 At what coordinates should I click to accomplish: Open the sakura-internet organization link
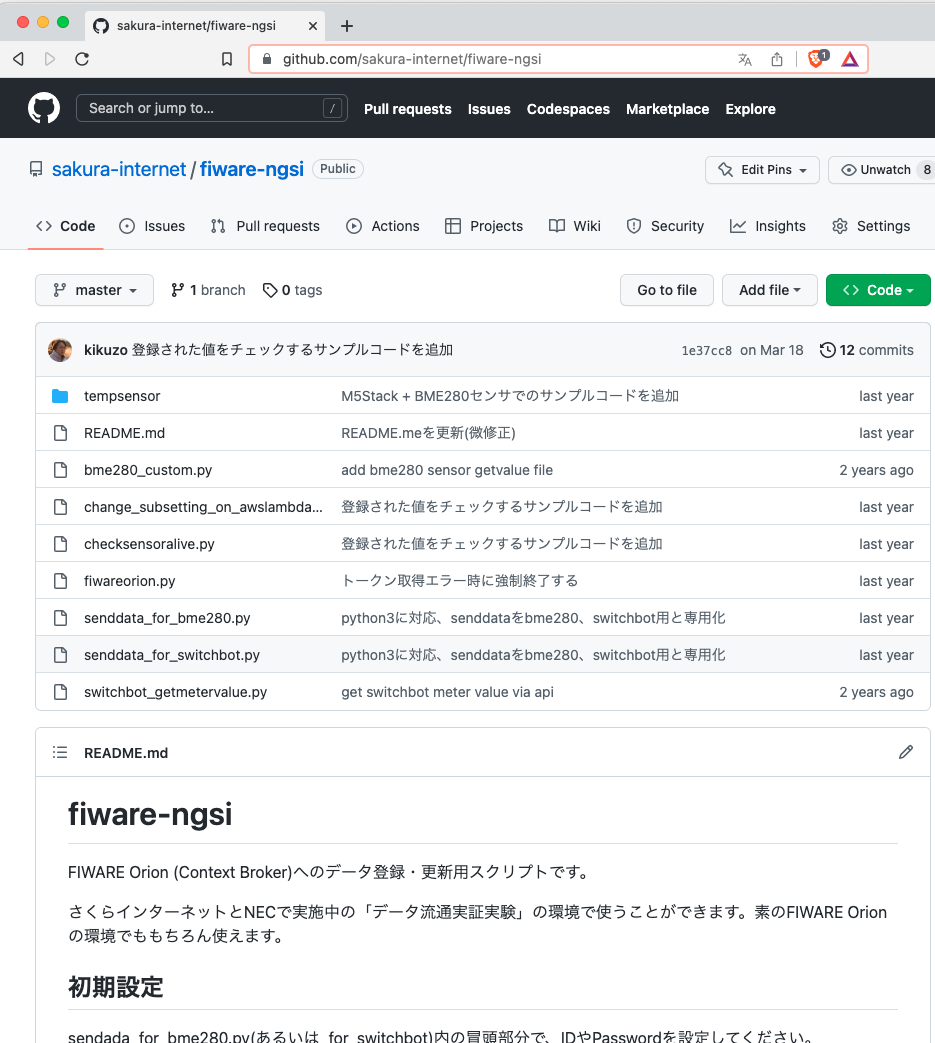click(119, 169)
